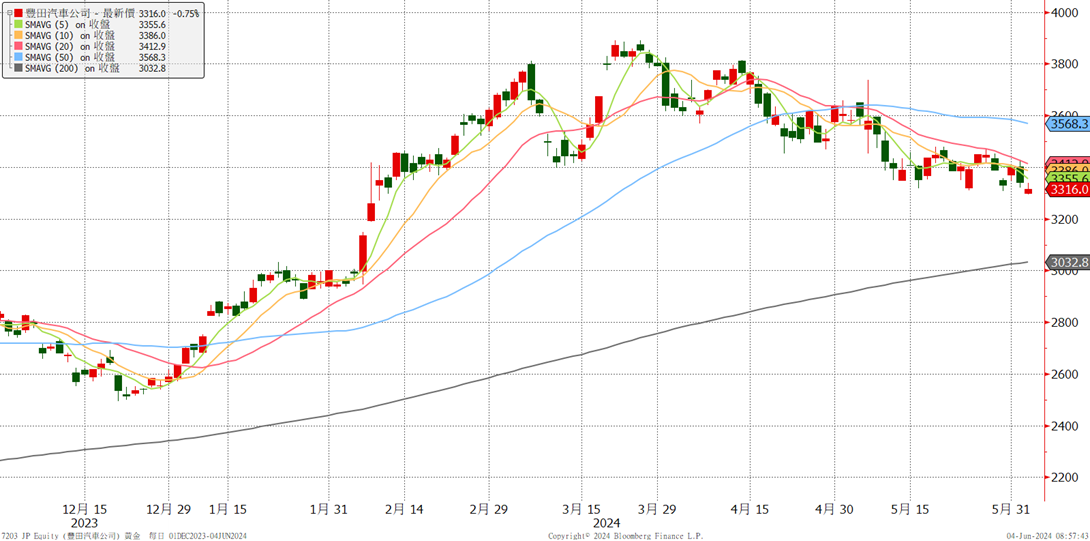Click the 4月 15 date axis label
This screenshot has width=1090, height=541.
749,509
